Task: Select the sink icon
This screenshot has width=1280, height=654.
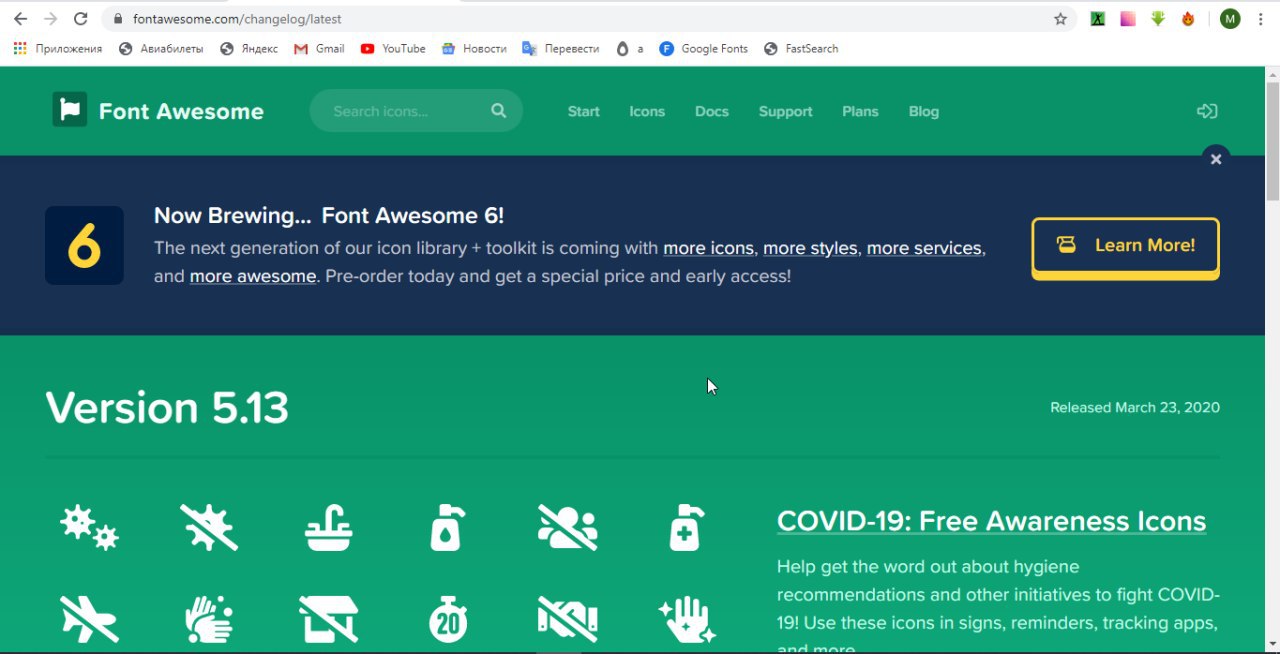Action: (329, 527)
